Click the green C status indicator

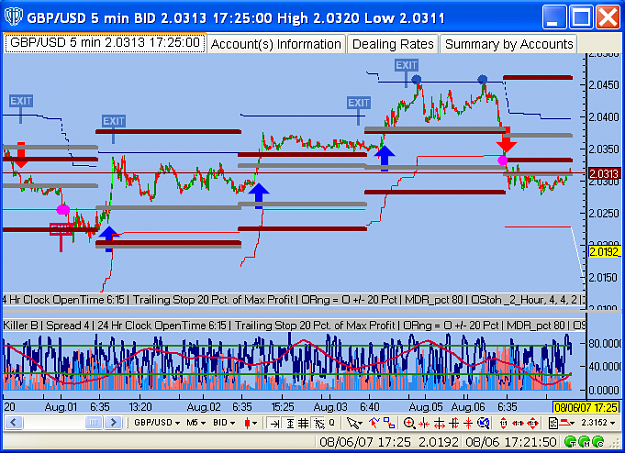[597, 442]
